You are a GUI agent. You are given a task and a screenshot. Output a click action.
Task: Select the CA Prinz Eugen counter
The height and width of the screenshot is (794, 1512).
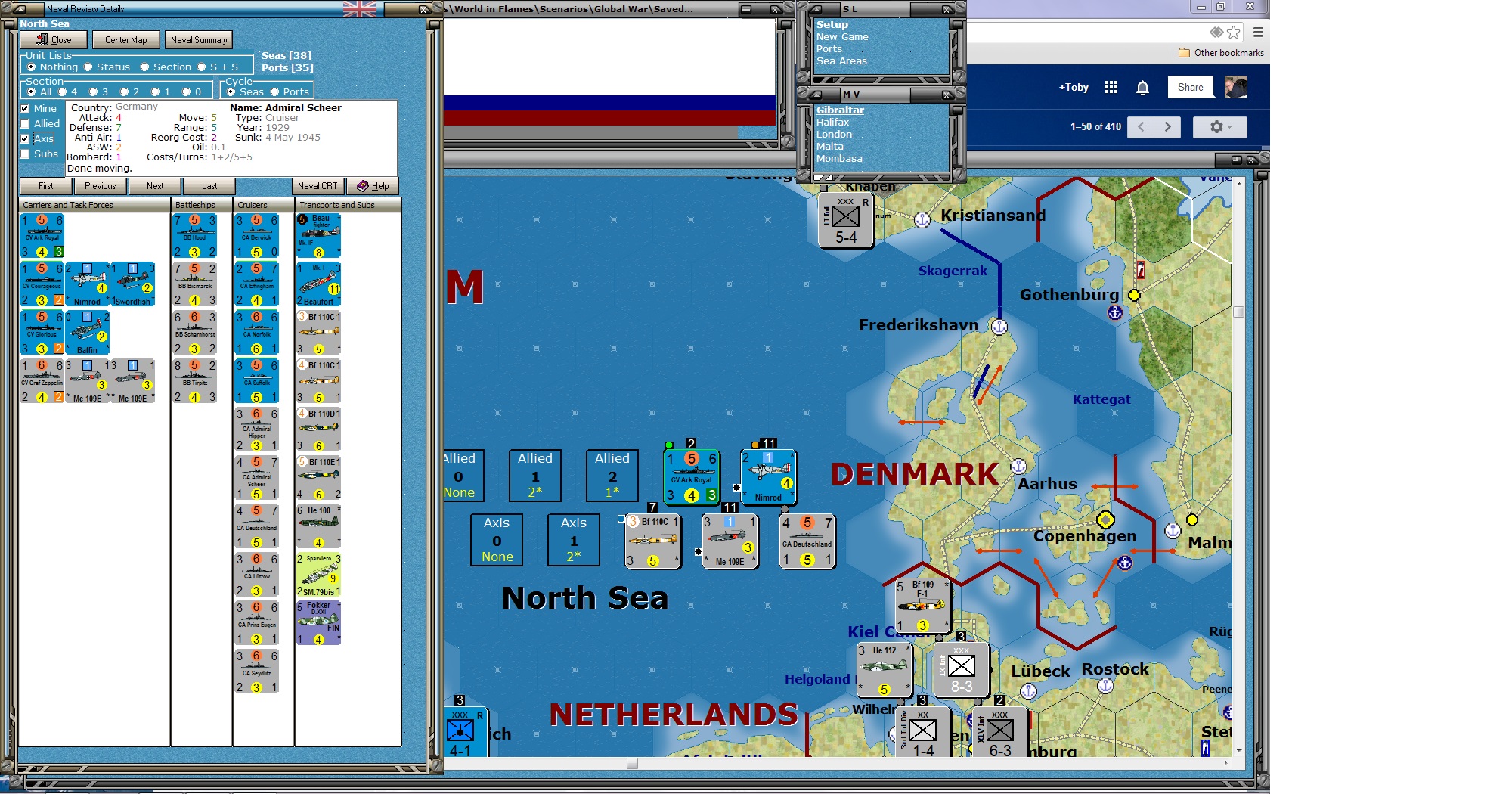[x=257, y=623]
